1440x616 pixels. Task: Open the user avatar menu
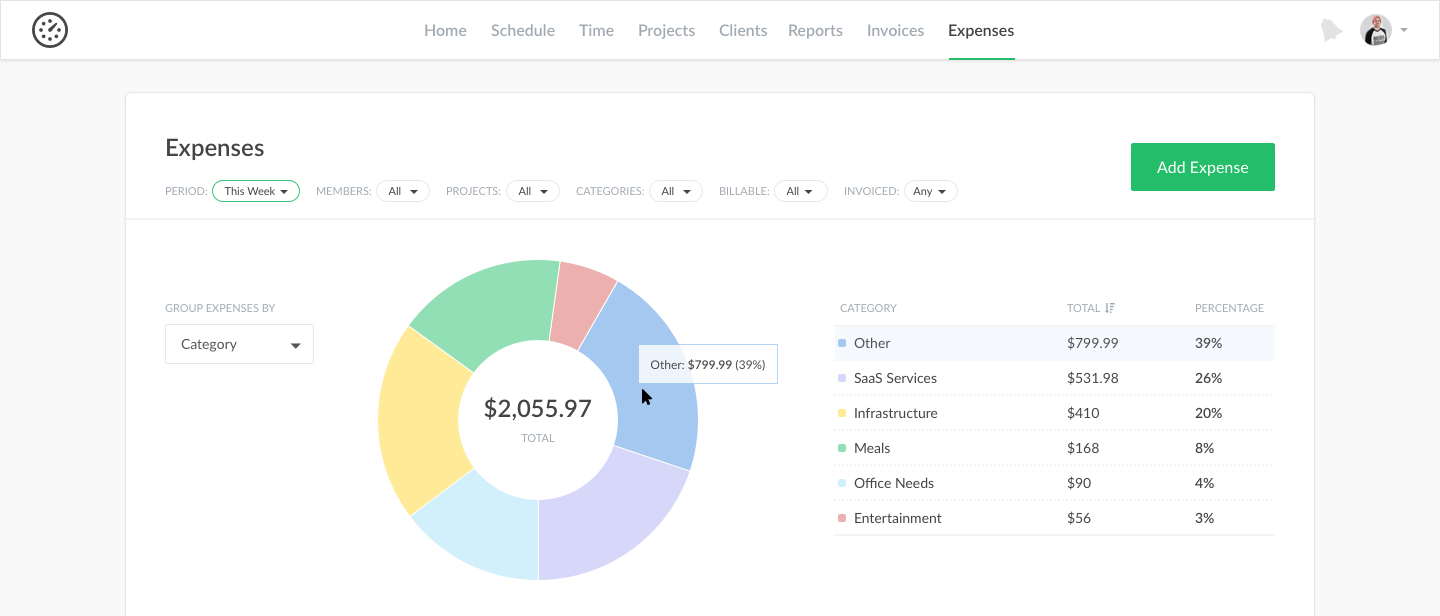[1376, 30]
